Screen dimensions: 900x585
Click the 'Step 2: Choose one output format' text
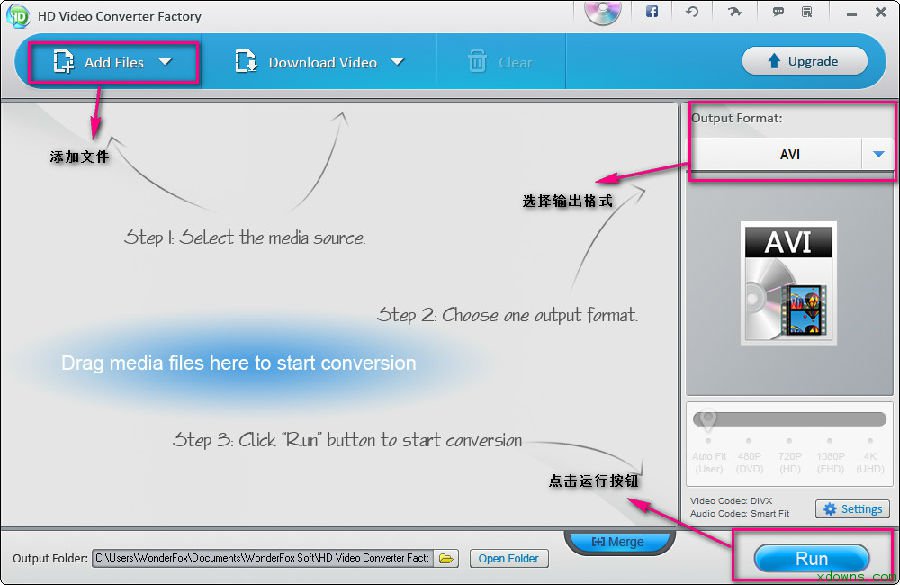click(x=507, y=315)
